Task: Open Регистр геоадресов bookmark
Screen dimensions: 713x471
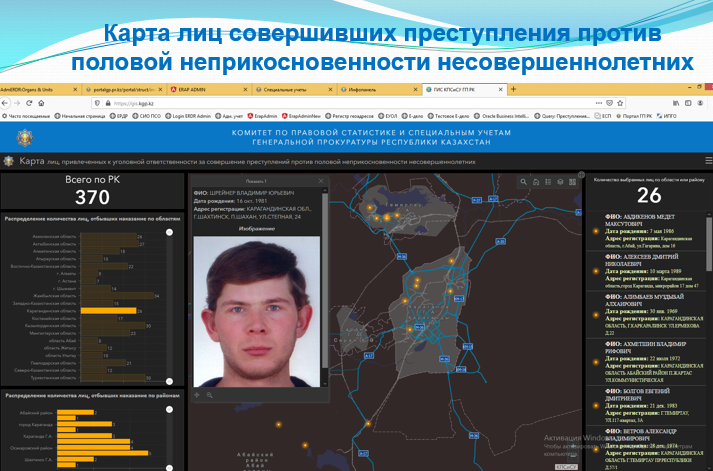Action: [x=350, y=116]
